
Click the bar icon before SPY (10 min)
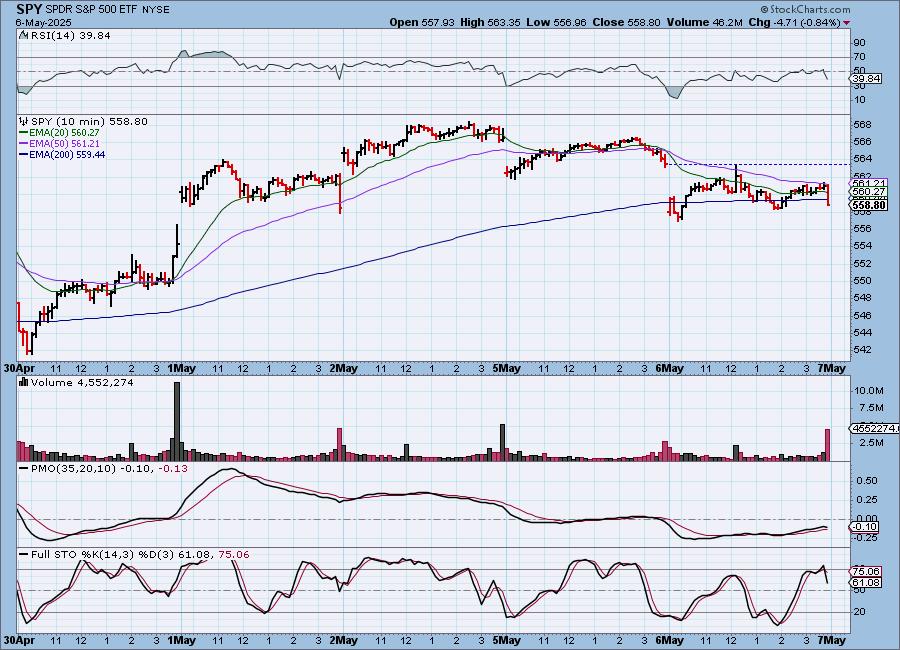(x=24, y=121)
